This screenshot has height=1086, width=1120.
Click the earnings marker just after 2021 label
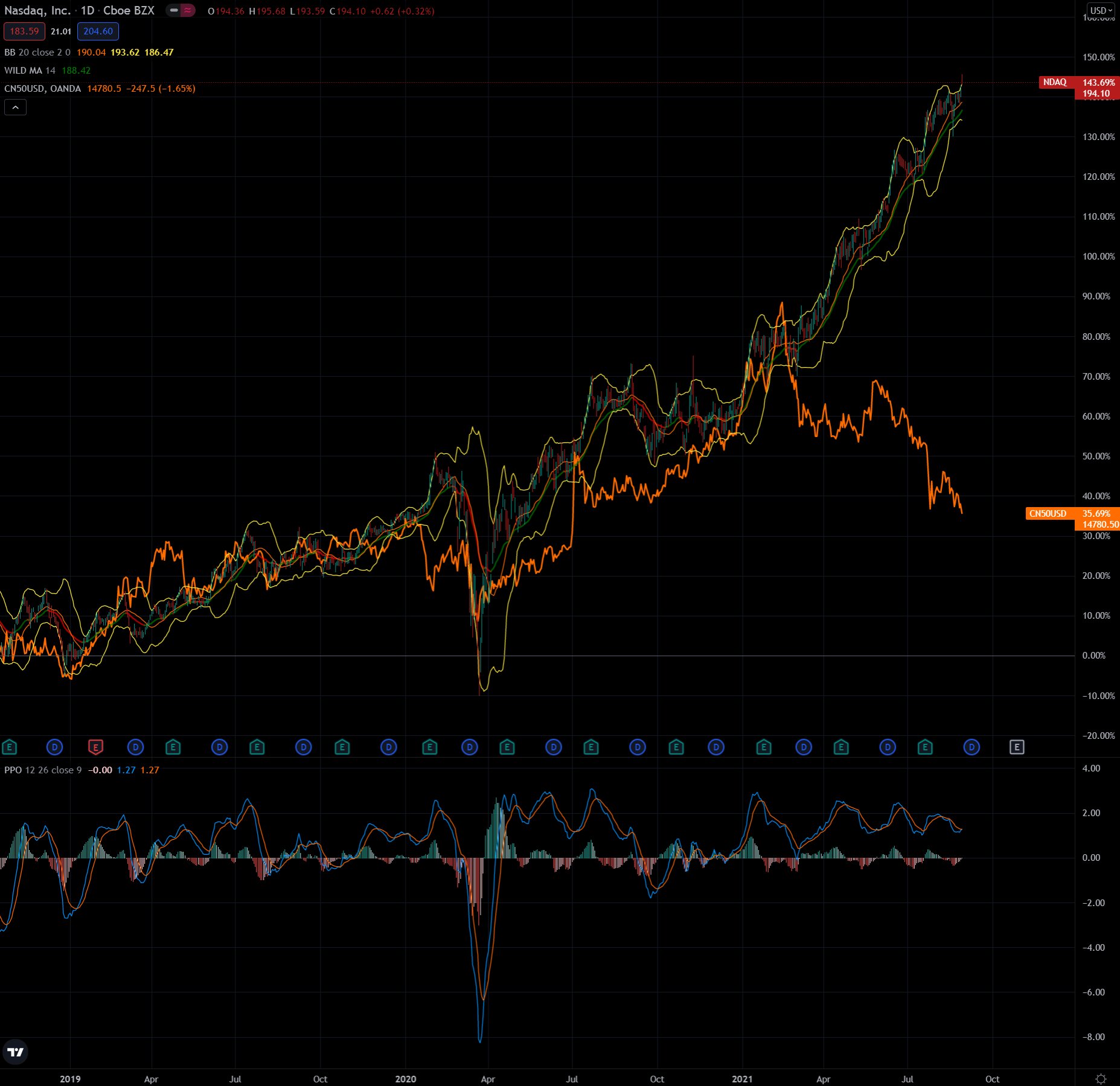tap(764, 747)
